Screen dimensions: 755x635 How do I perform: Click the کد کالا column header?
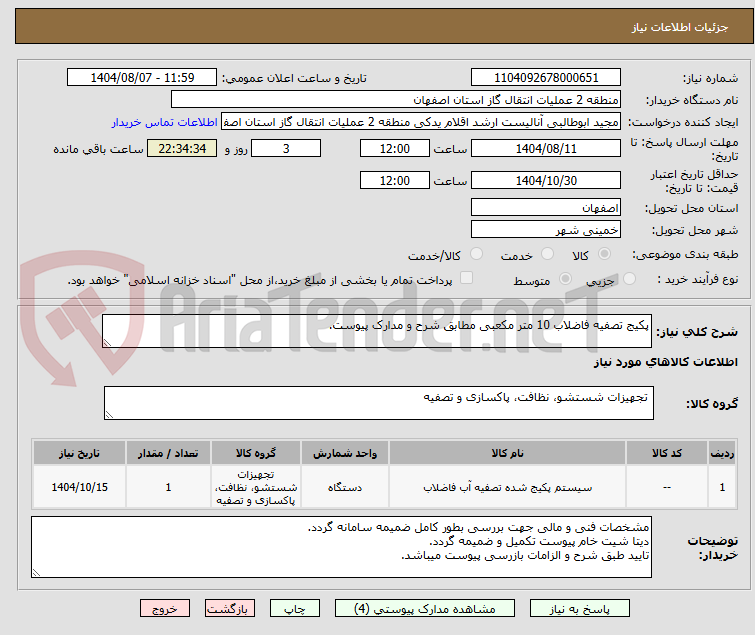point(667,453)
